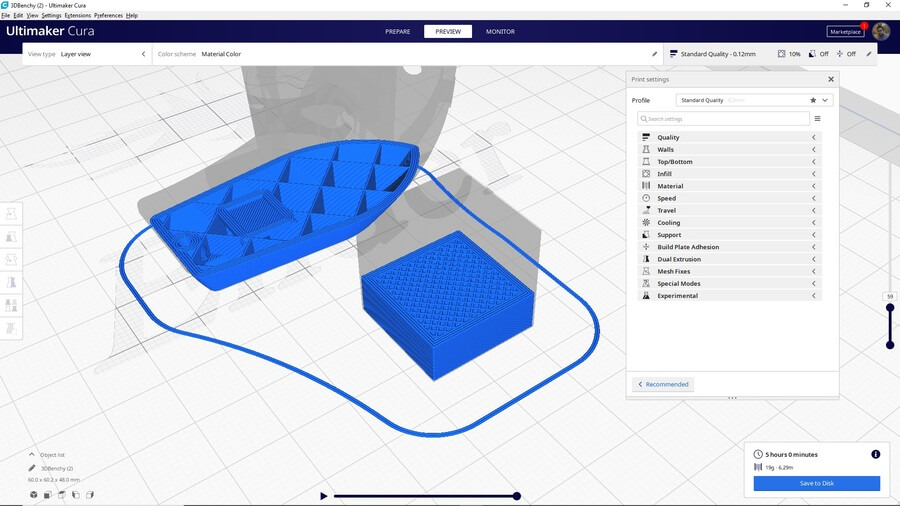Image resolution: width=900 pixels, height=506 pixels.
Task: Open the settings visibility hamburger menu
Action: point(817,119)
